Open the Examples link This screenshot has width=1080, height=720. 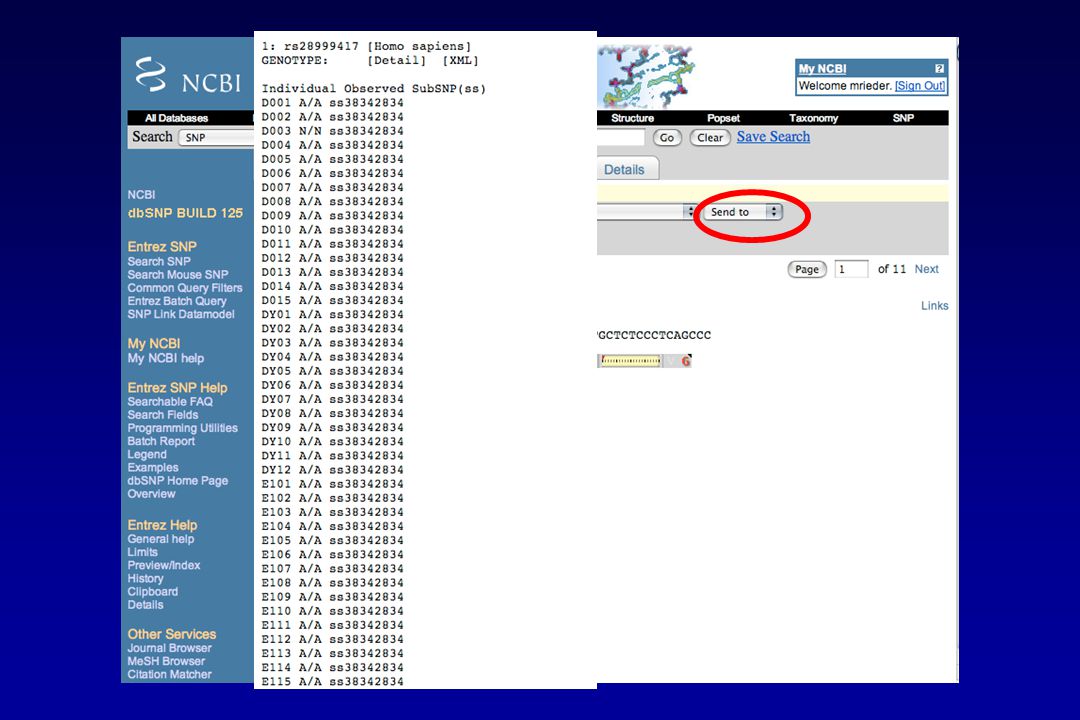coord(153,468)
